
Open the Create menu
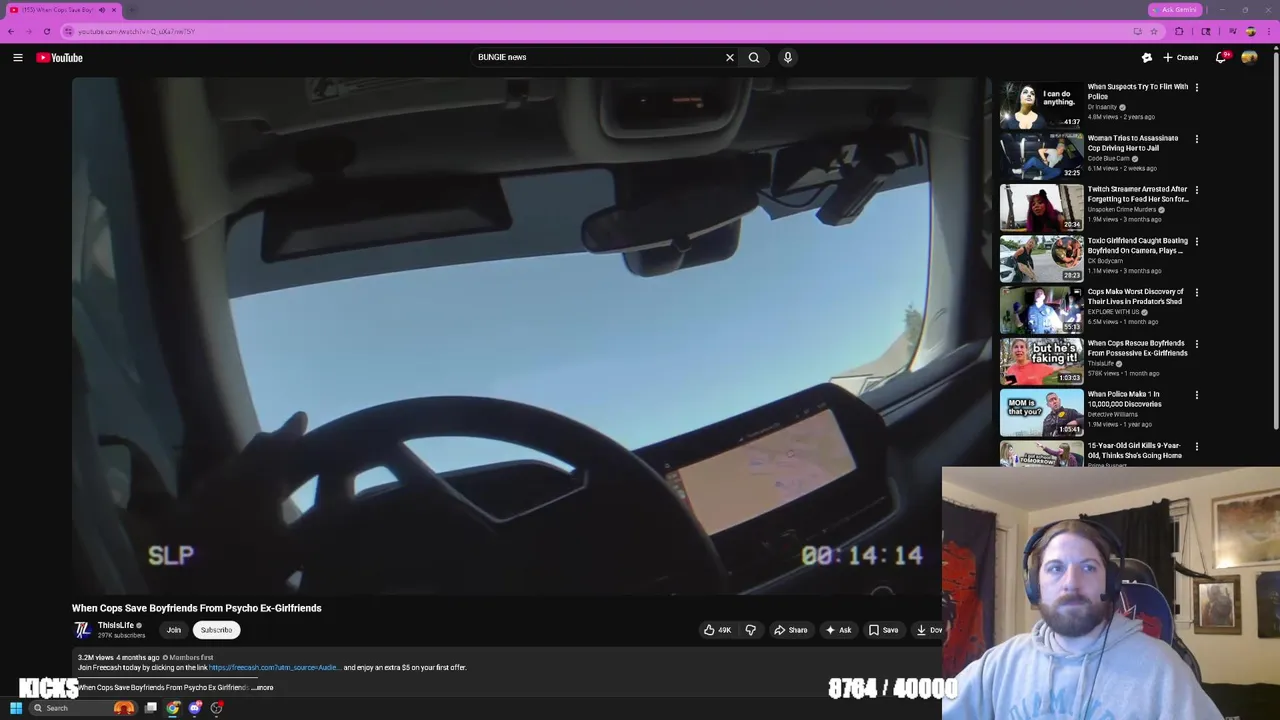coord(1180,57)
